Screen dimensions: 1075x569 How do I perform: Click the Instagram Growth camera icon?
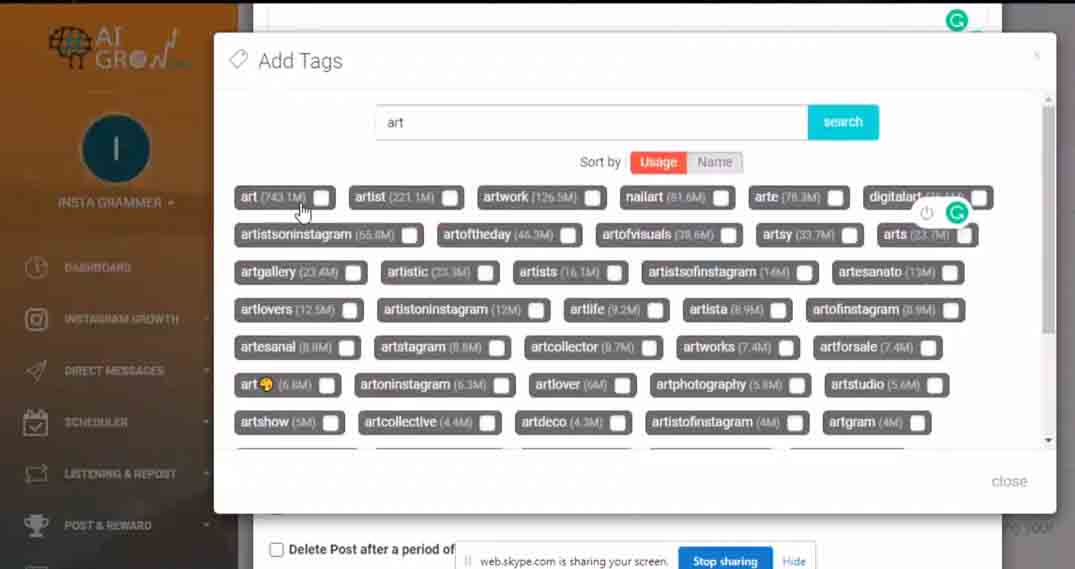36,319
